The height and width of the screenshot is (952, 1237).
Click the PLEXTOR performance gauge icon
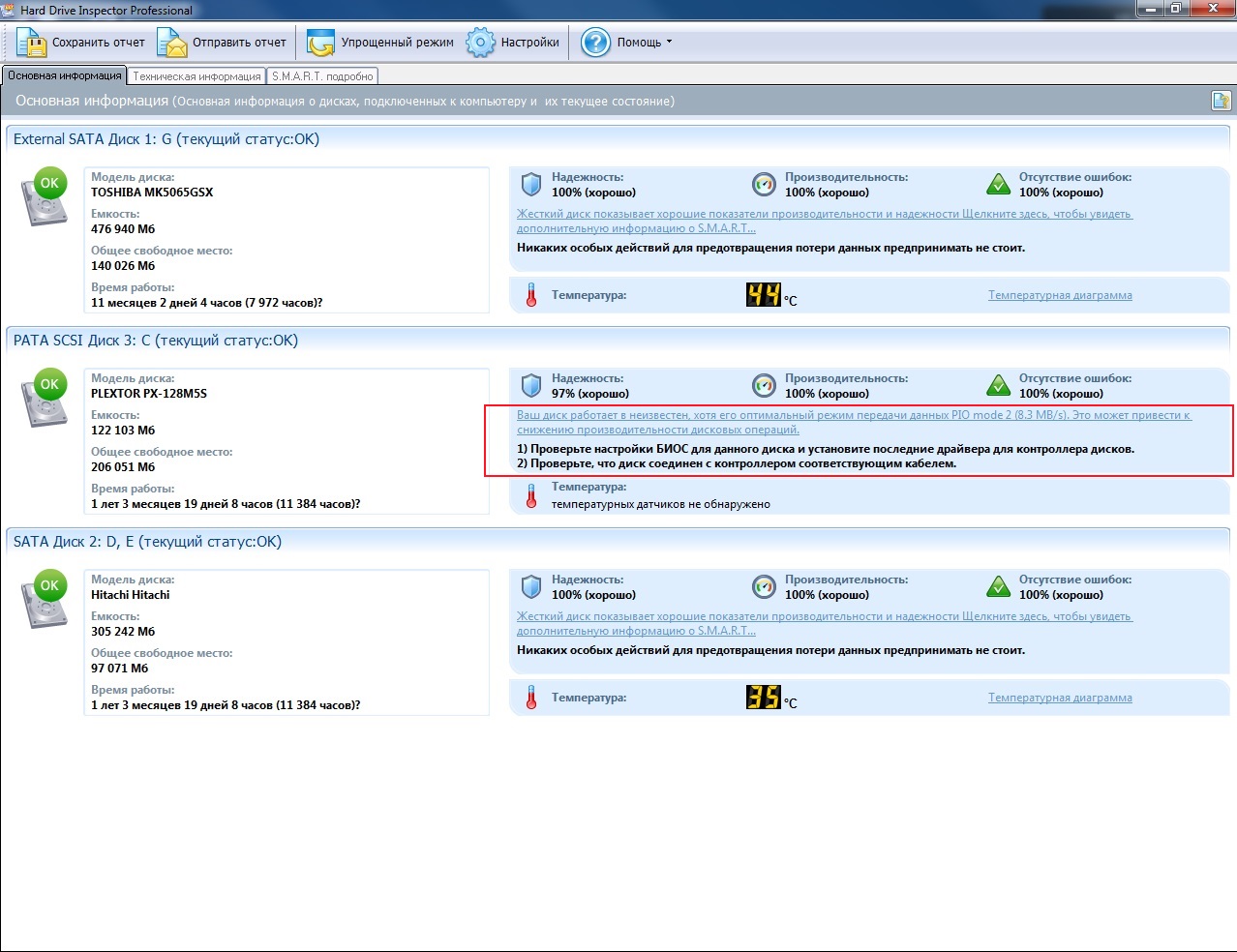(x=764, y=385)
